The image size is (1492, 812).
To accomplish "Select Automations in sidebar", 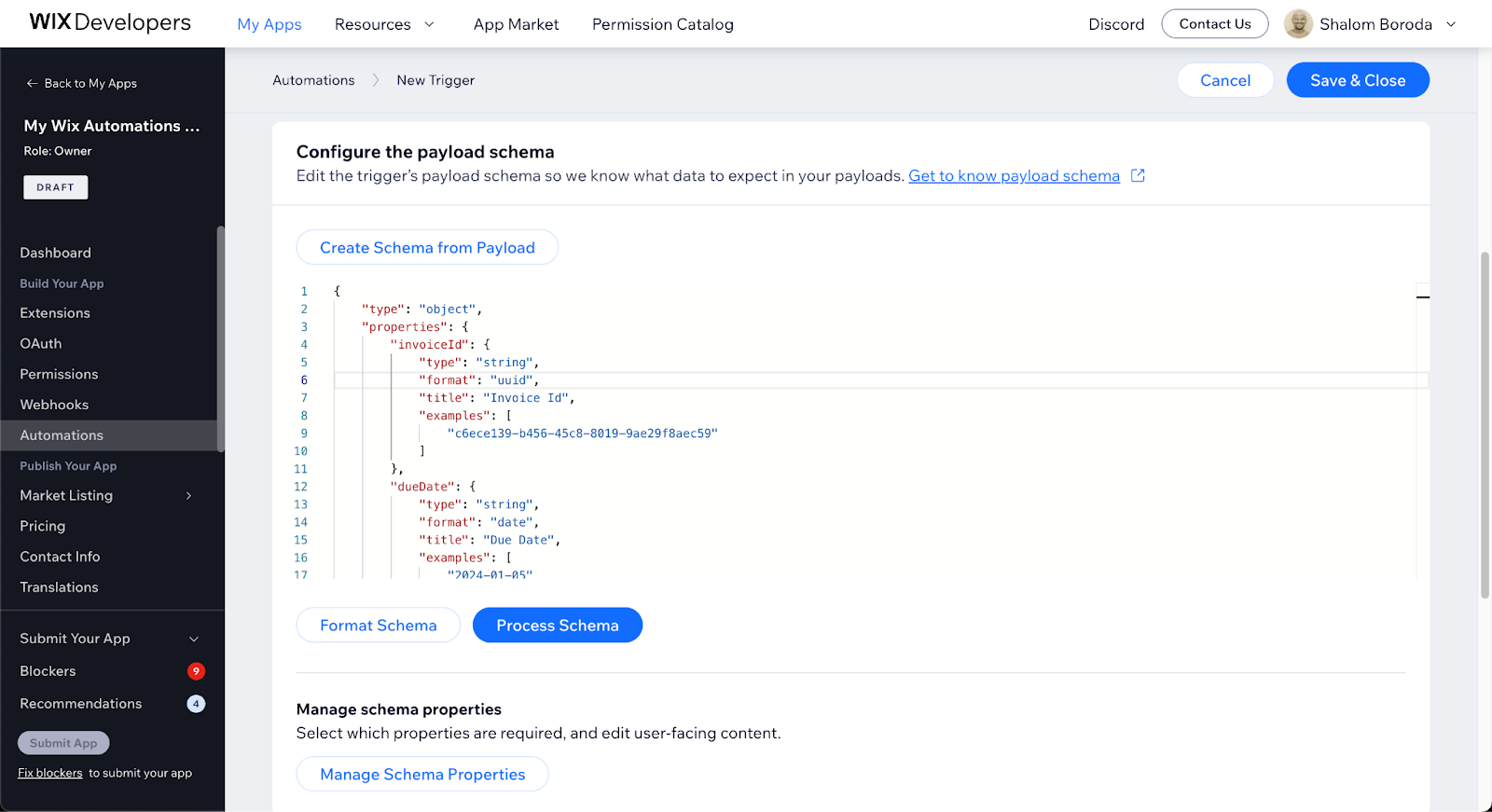I will coord(108,435).
